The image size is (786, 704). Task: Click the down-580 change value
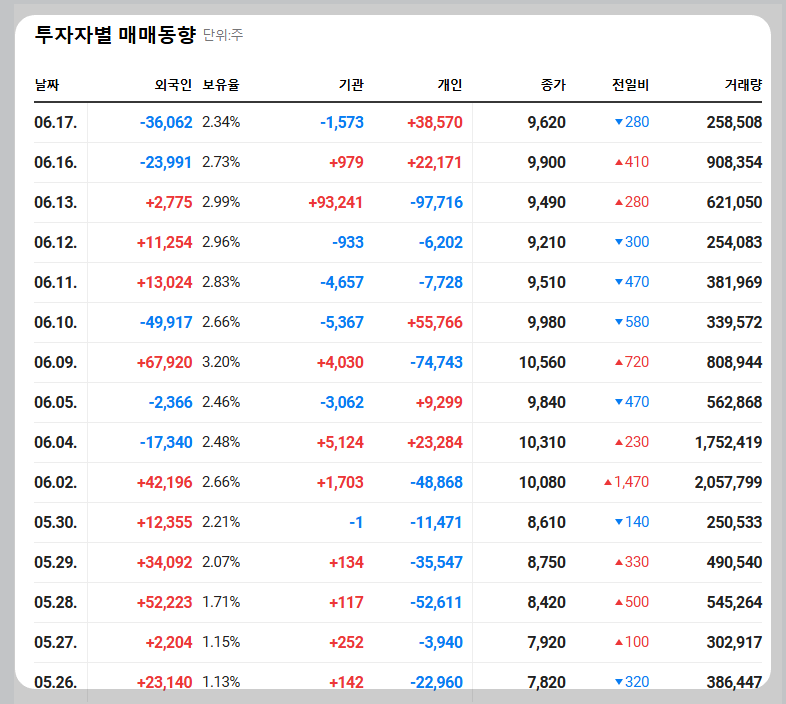(x=632, y=322)
